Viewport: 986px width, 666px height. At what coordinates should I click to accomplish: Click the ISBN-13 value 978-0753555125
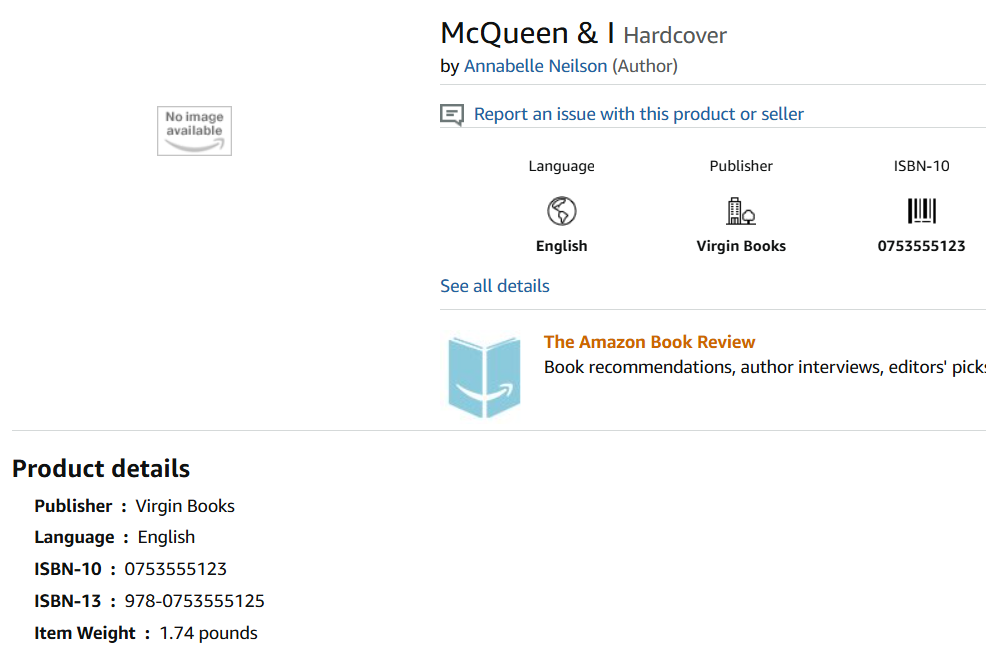click(x=194, y=601)
